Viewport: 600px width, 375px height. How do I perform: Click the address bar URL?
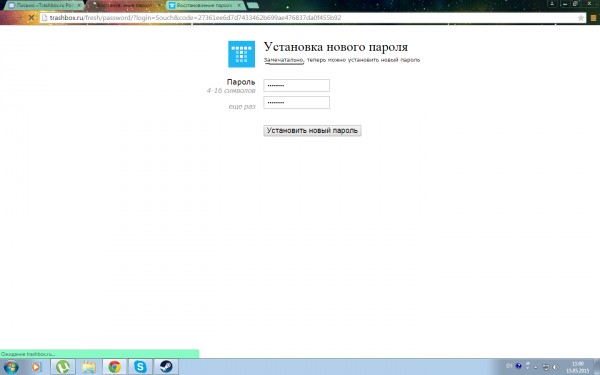point(196,18)
